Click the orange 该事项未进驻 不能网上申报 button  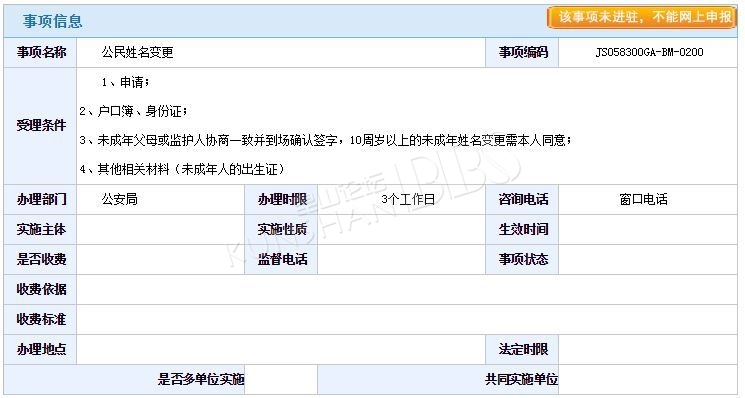tap(641, 18)
